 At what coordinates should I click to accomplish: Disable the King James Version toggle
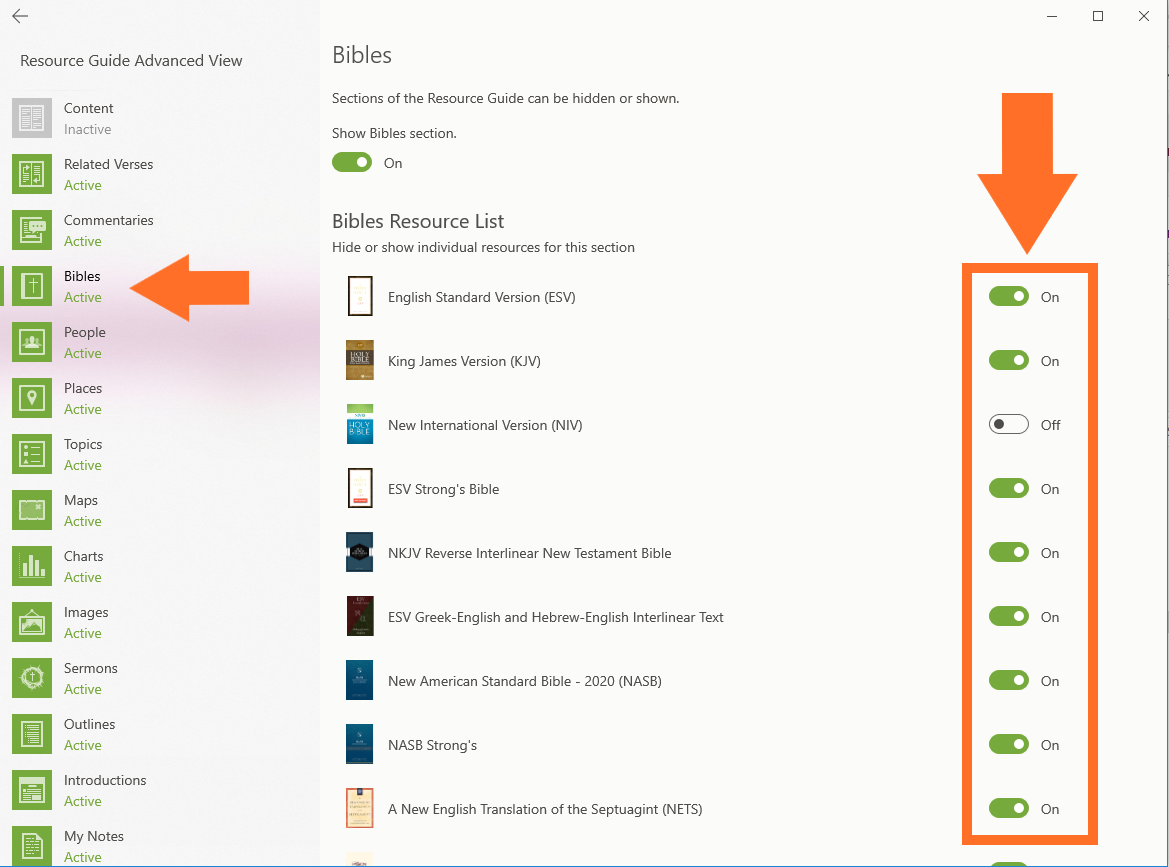point(1008,361)
